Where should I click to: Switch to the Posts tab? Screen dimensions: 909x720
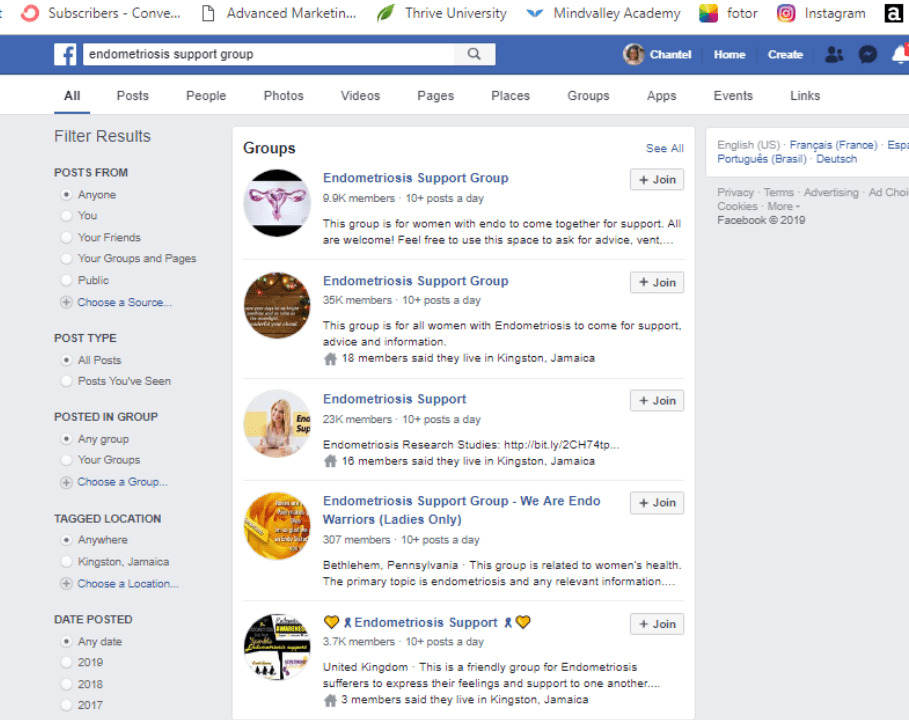click(133, 96)
